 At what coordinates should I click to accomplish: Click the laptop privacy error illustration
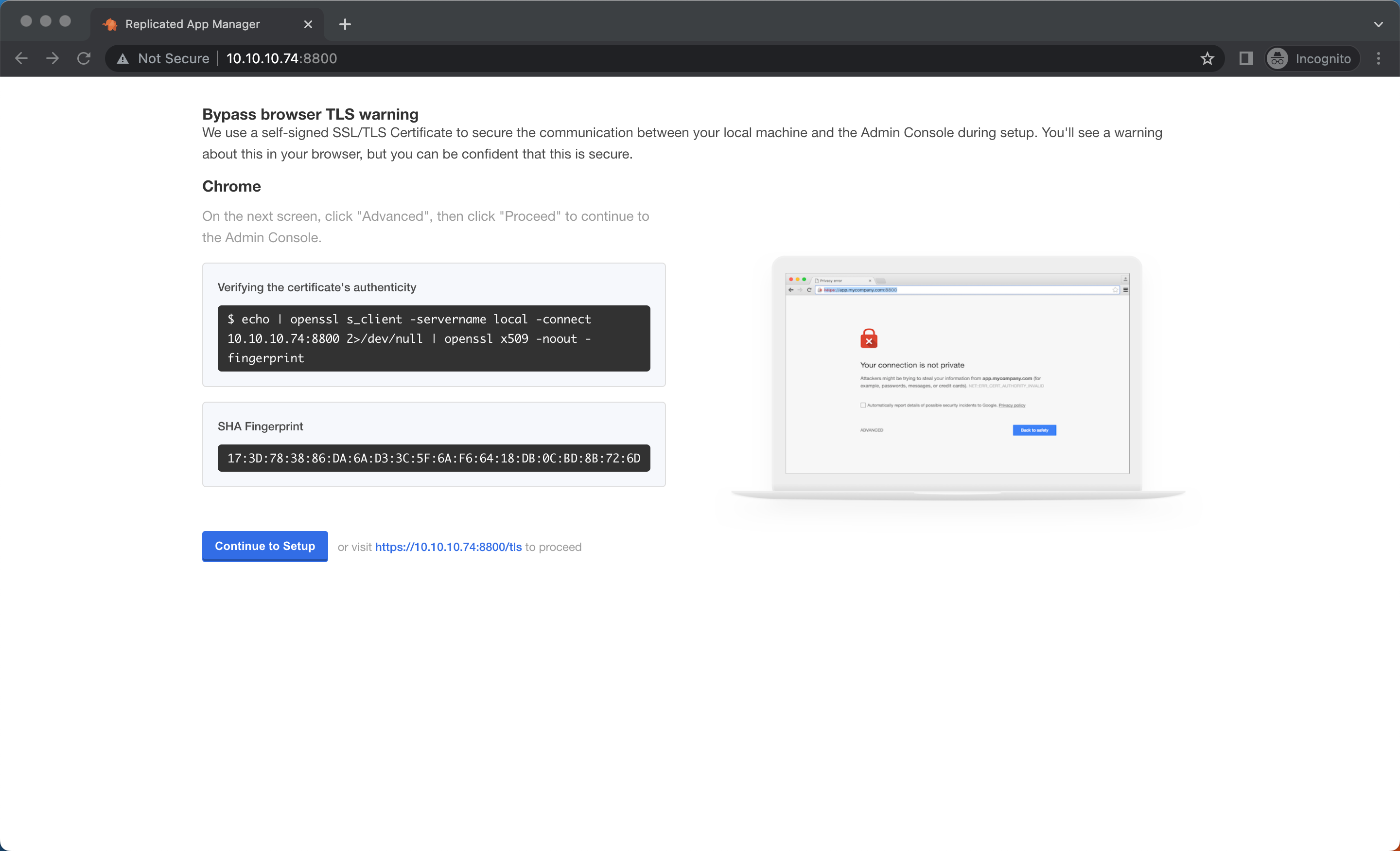click(956, 375)
